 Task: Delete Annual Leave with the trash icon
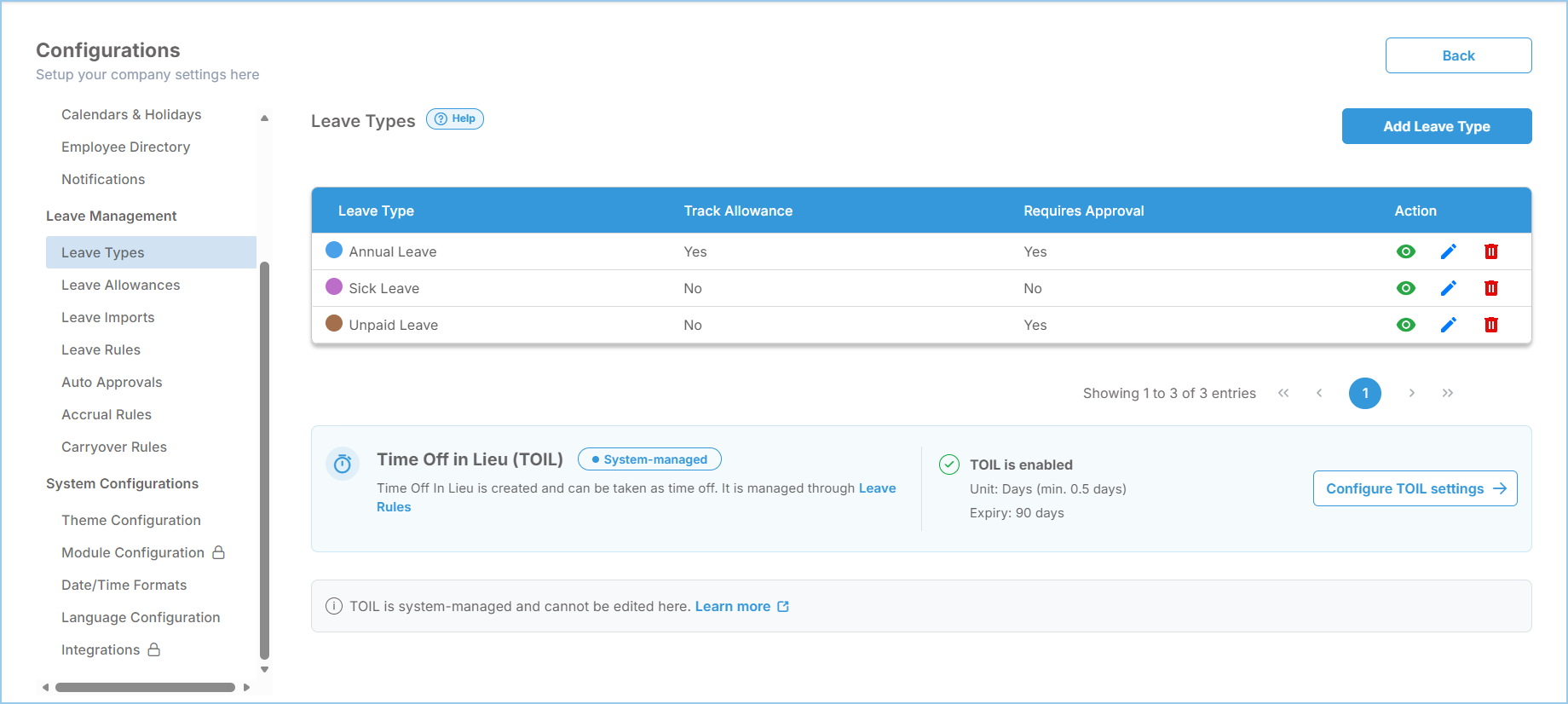pyautogui.click(x=1491, y=251)
